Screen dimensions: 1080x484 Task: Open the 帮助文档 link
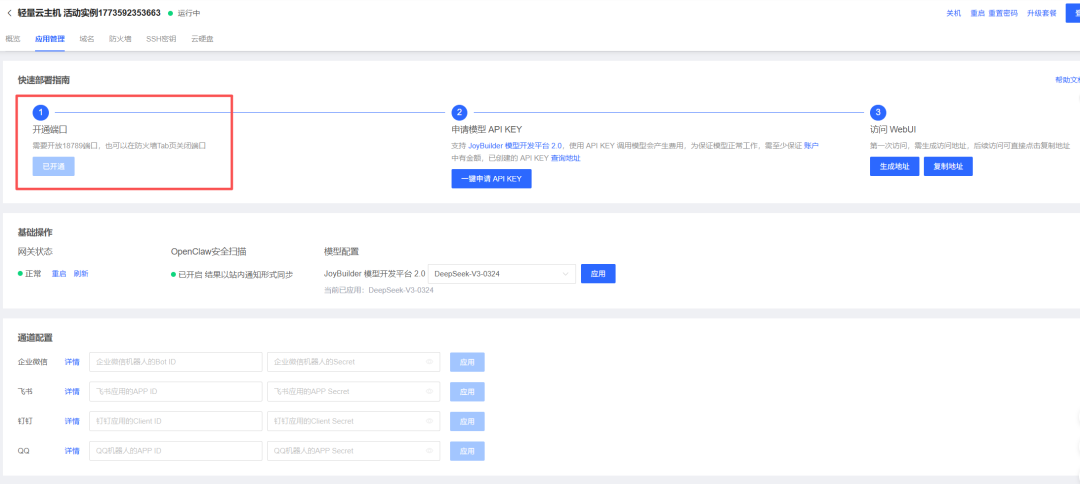point(1067,80)
